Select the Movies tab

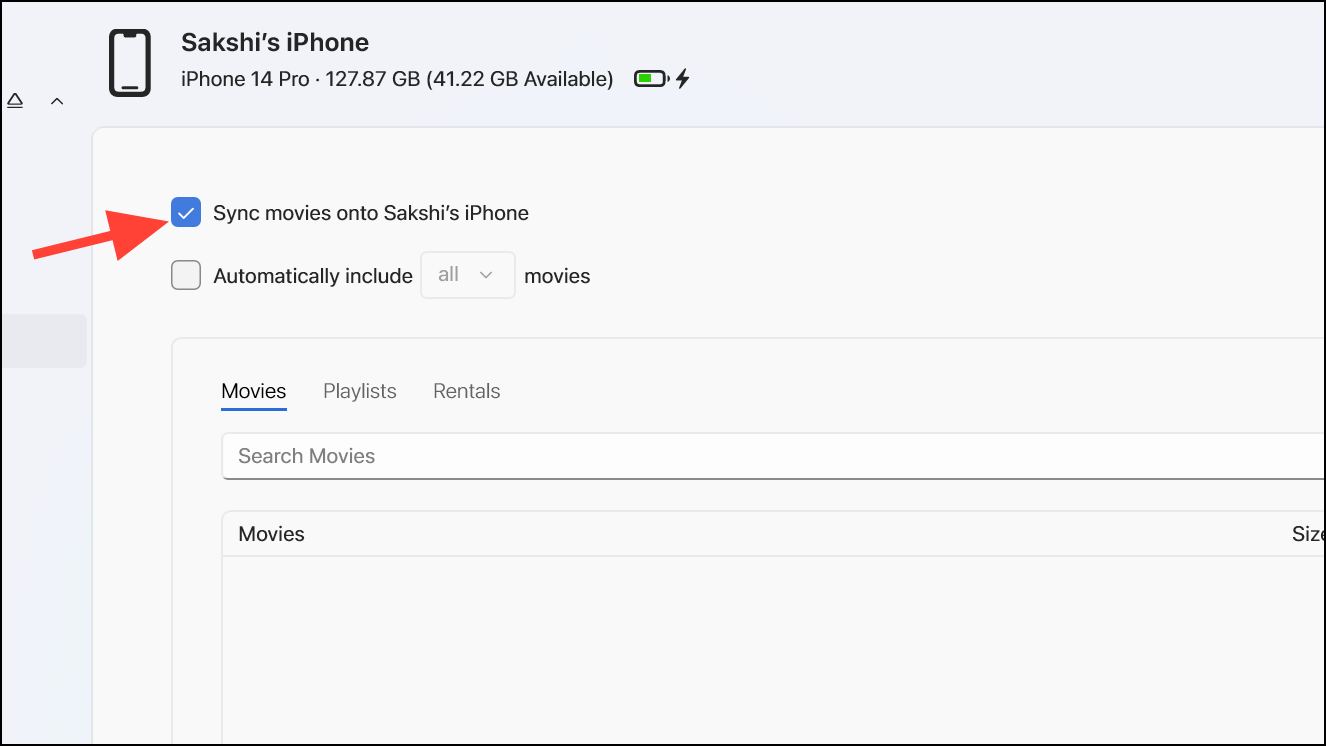(253, 391)
